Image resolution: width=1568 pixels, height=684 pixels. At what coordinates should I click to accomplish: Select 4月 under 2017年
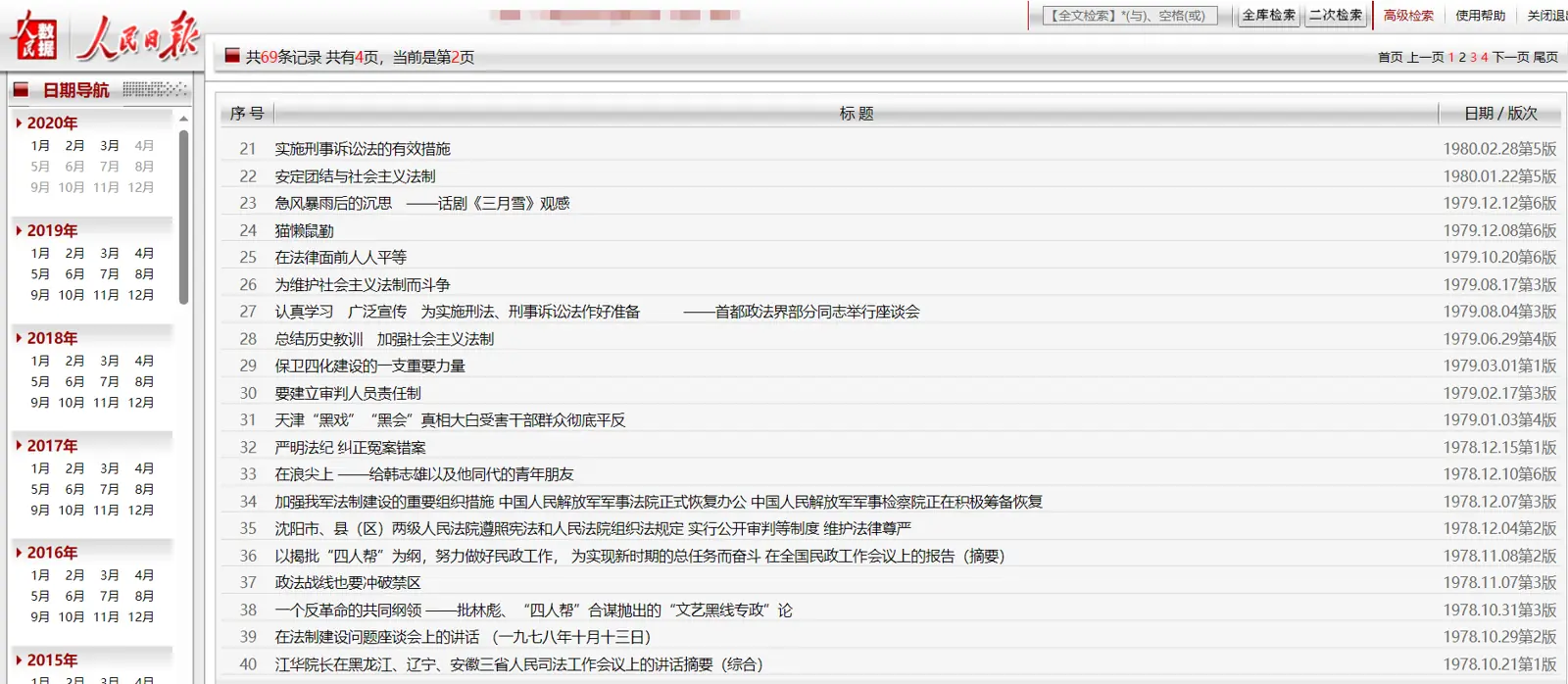144,468
